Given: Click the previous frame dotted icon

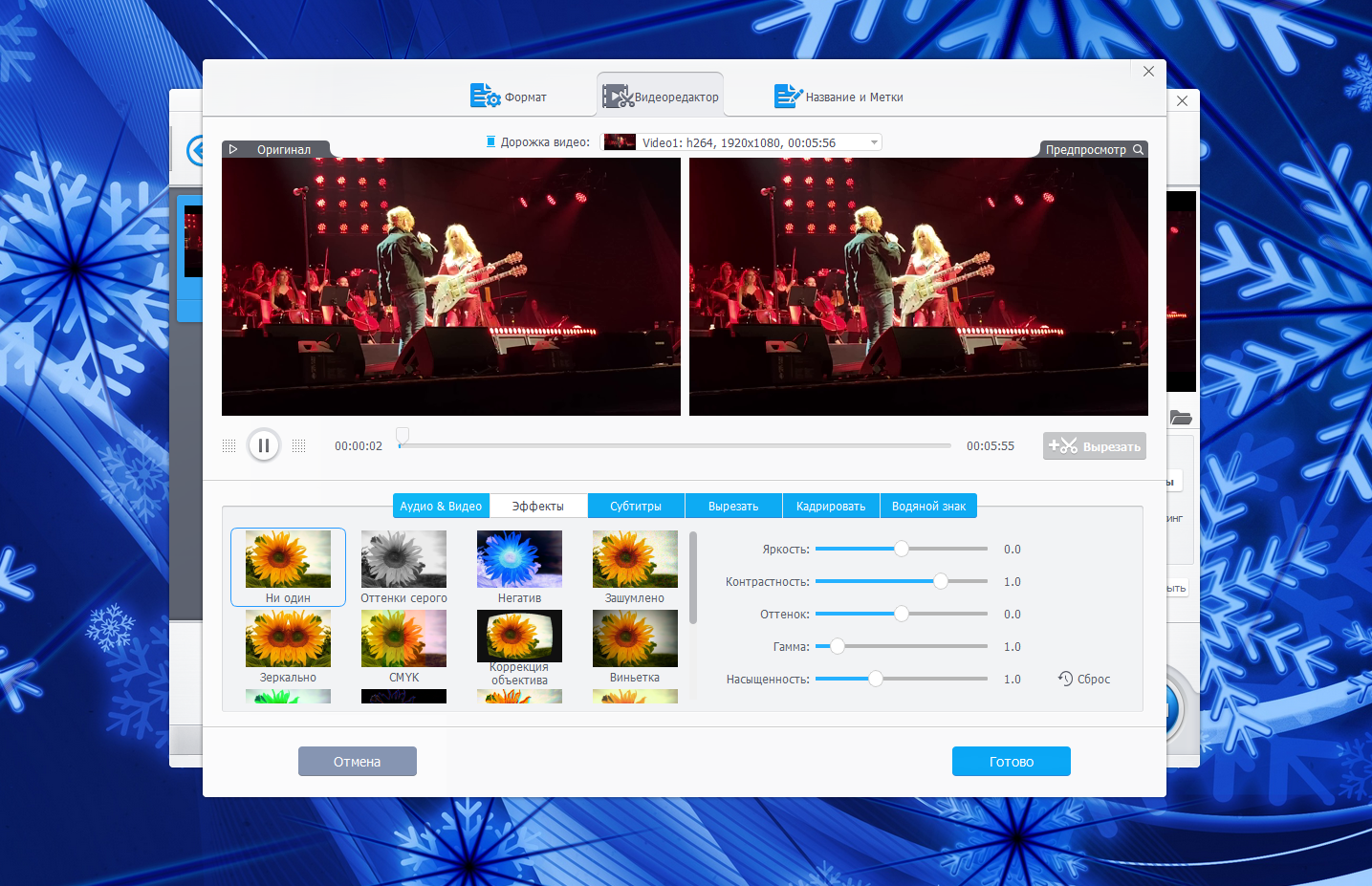Looking at the screenshot, I should coord(229,446).
